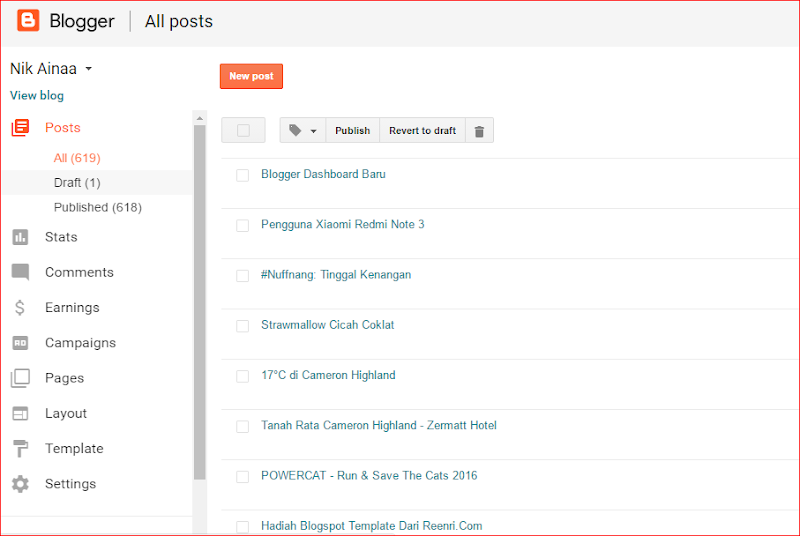Open 17°C di Cameron Highland post
800x536 pixels.
point(328,375)
